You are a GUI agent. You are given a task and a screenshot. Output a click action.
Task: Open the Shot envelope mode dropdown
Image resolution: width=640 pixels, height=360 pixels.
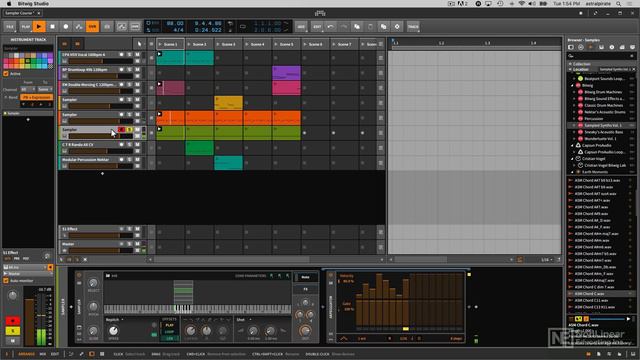click(x=244, y=320)
